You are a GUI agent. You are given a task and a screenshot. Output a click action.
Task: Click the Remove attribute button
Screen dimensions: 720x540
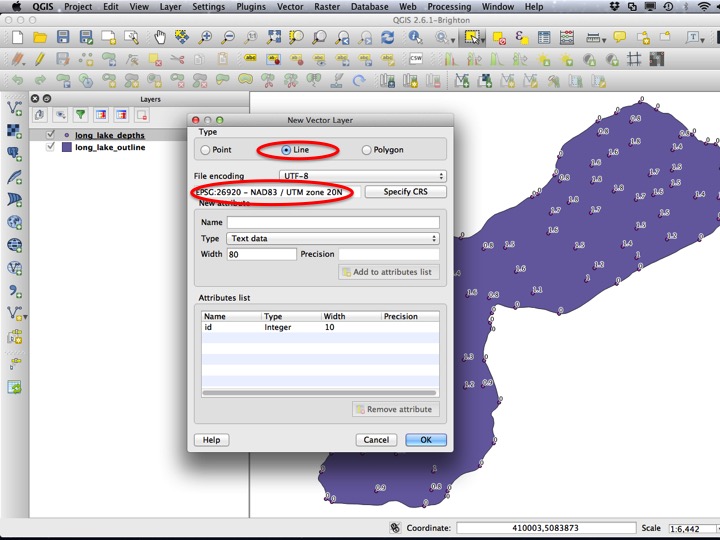(395, 409)
